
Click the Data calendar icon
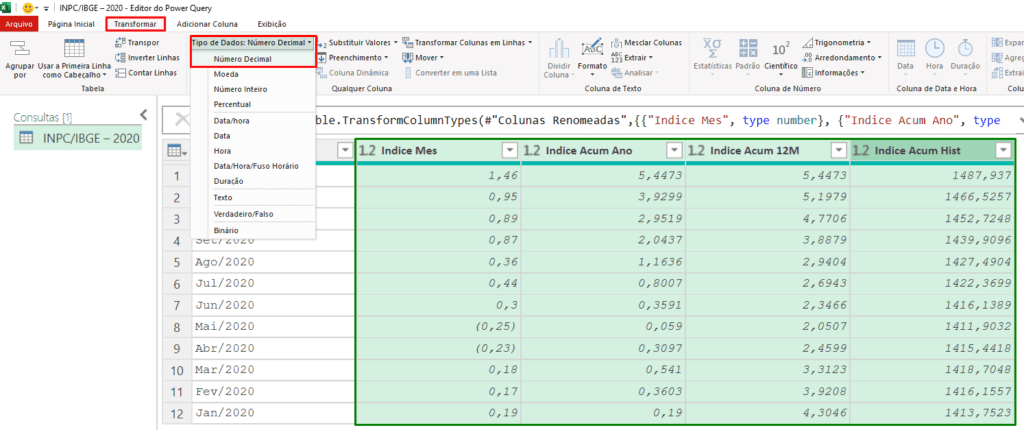coord(905,50)
